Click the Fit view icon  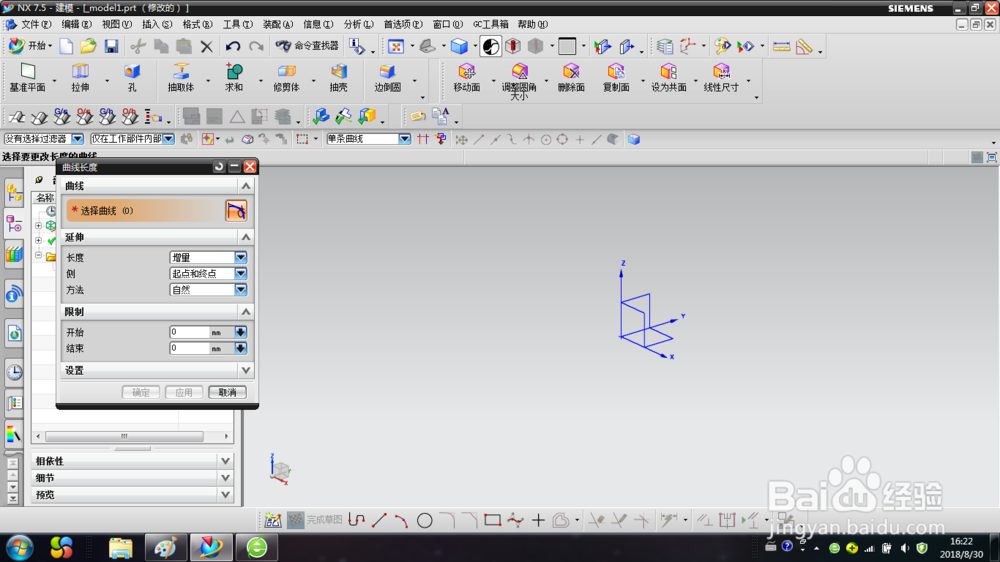click(x=396, y=46)
